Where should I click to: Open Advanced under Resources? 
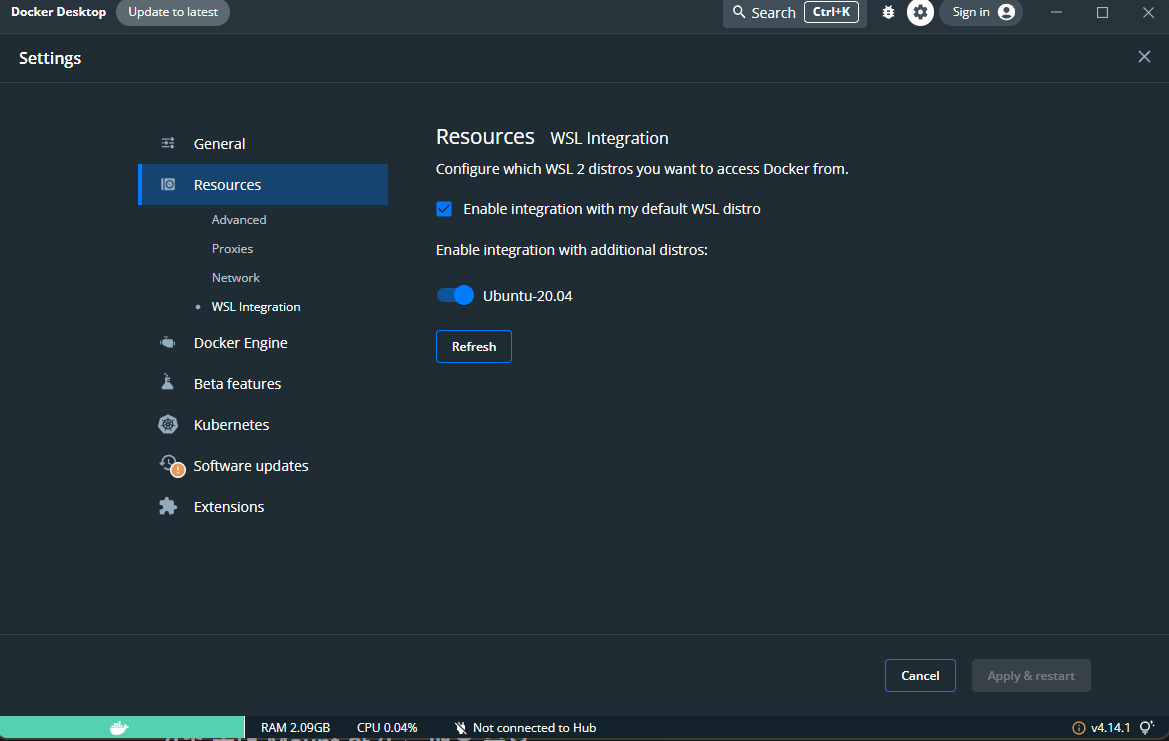[x=239, y=219]
